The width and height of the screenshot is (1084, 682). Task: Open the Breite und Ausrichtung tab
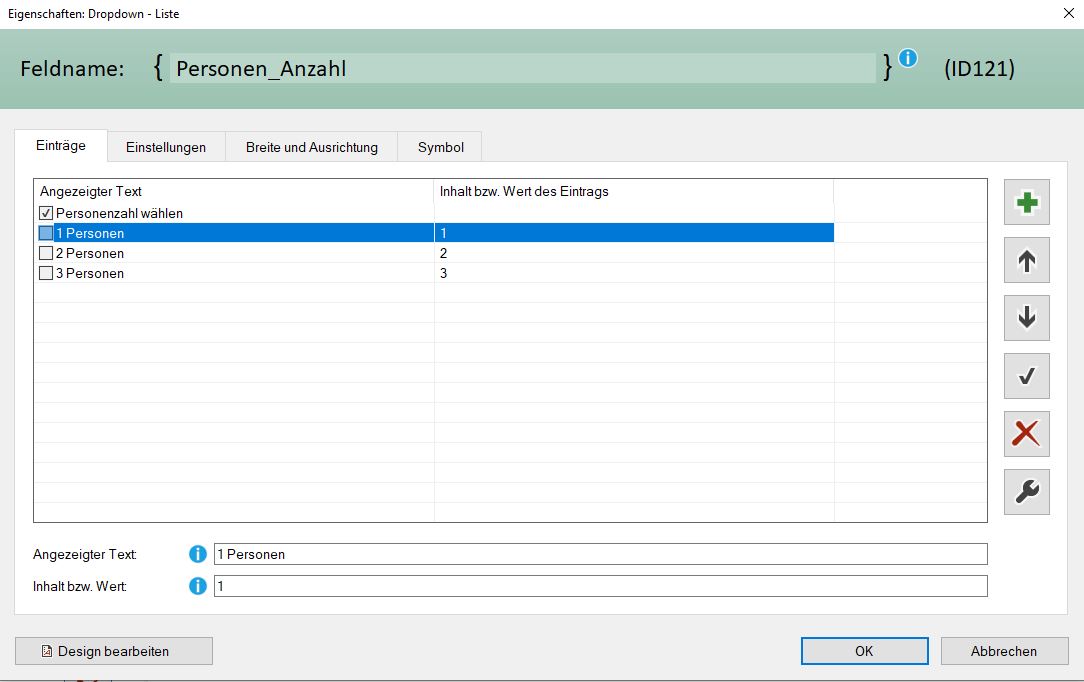[x=312, y=147]
